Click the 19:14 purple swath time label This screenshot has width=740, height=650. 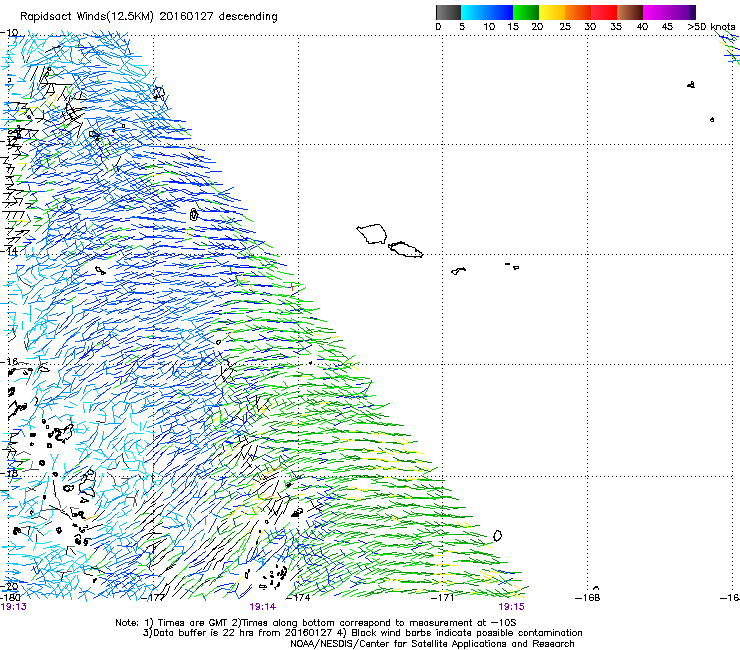tap(262, 607)
